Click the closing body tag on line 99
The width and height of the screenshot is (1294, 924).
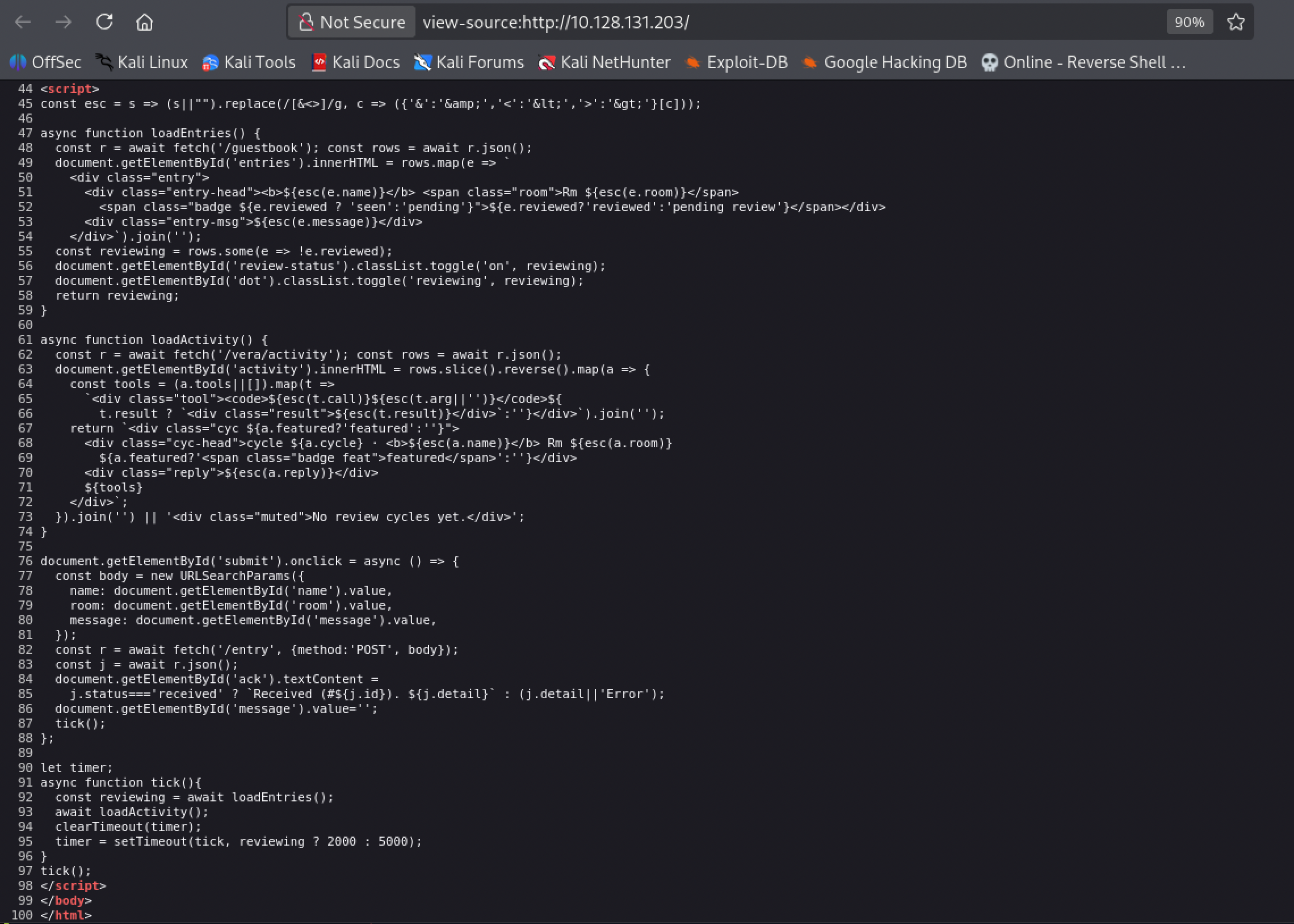(x=65, y=901)
